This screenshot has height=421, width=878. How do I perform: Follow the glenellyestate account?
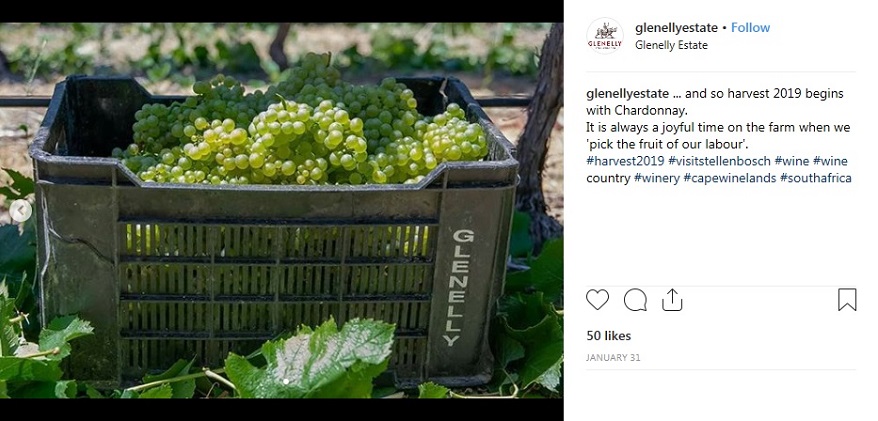750,27
